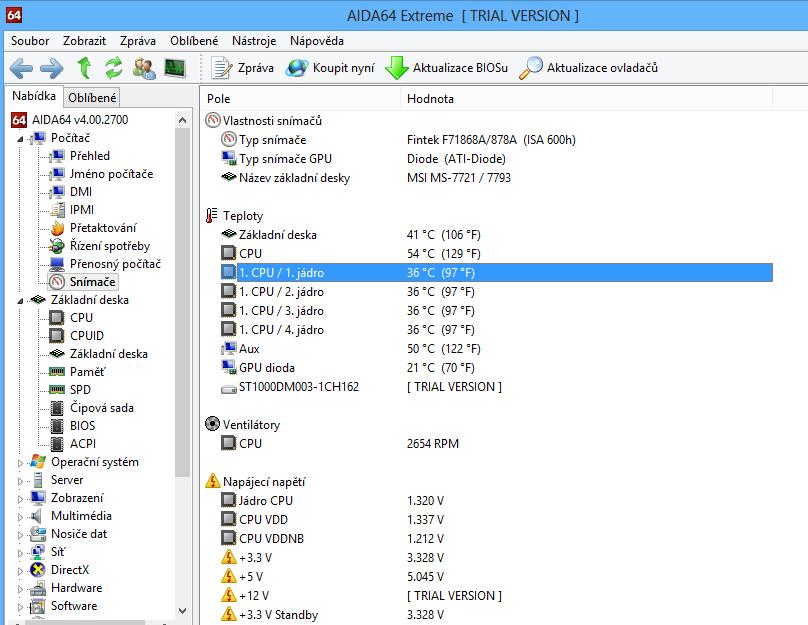Expand the Nosiče dat tree node

tap(20, 535)
